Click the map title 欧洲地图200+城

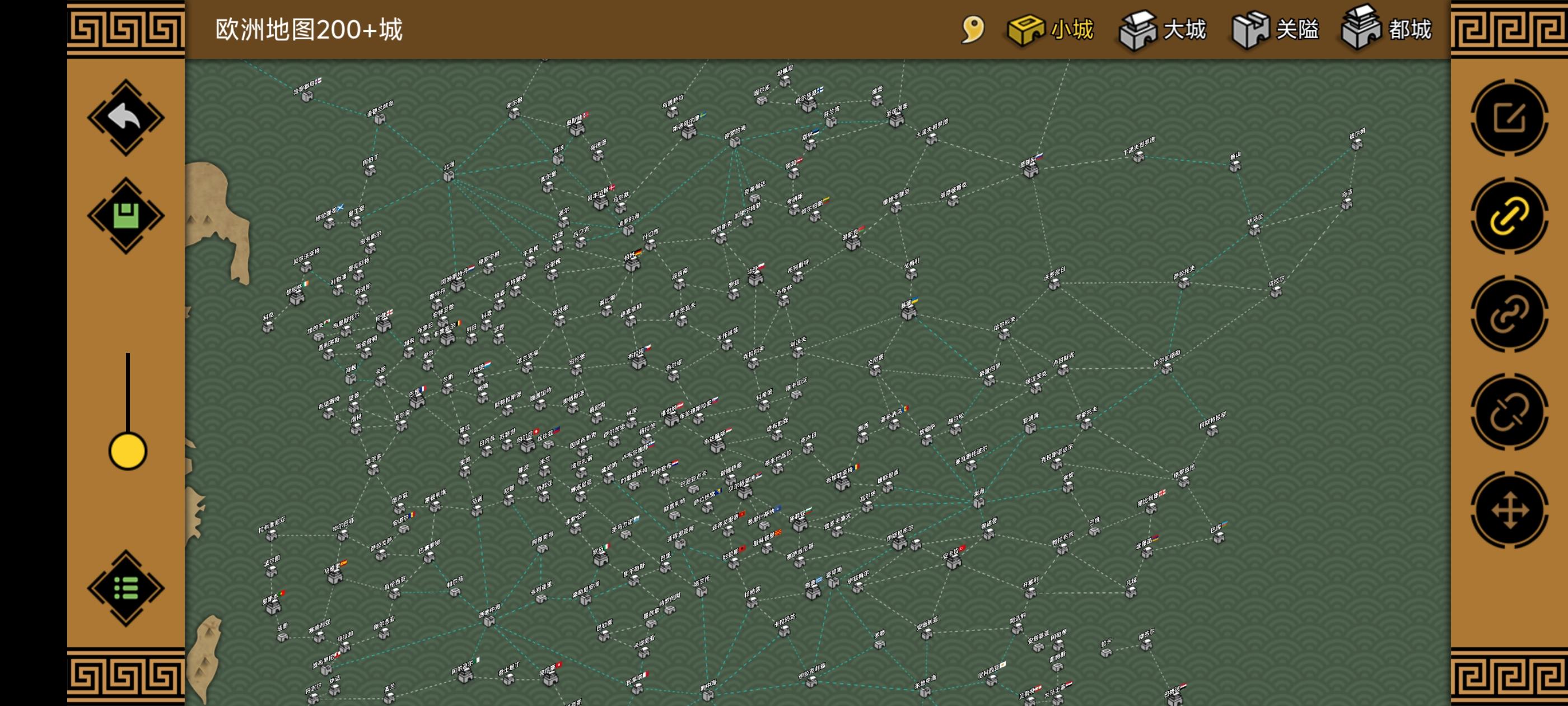[309, 29]
